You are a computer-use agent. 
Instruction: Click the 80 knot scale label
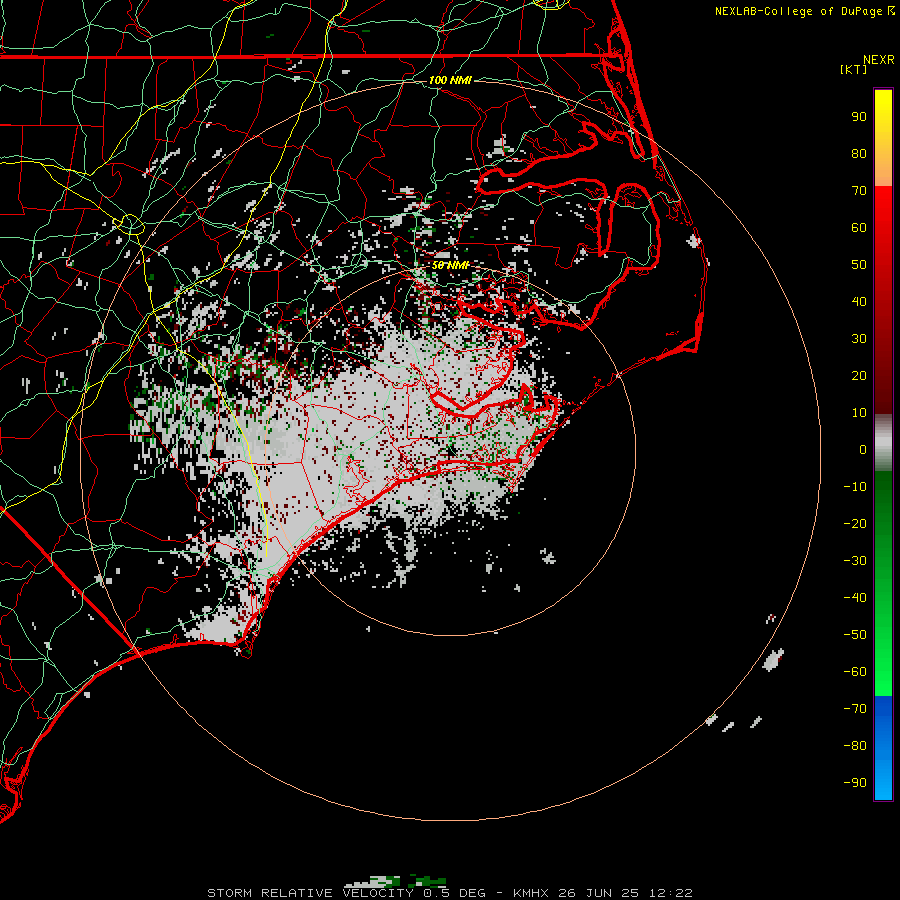[859, 154]
